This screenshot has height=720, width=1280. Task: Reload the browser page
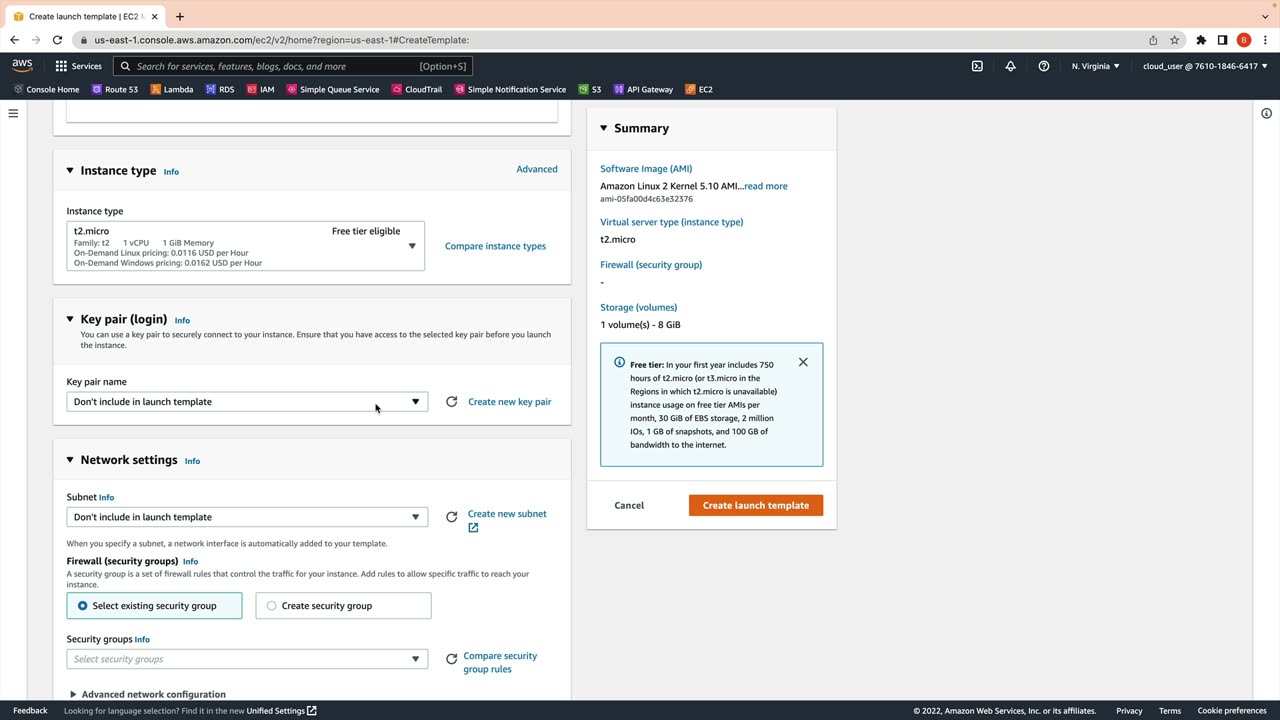(57, 40)
